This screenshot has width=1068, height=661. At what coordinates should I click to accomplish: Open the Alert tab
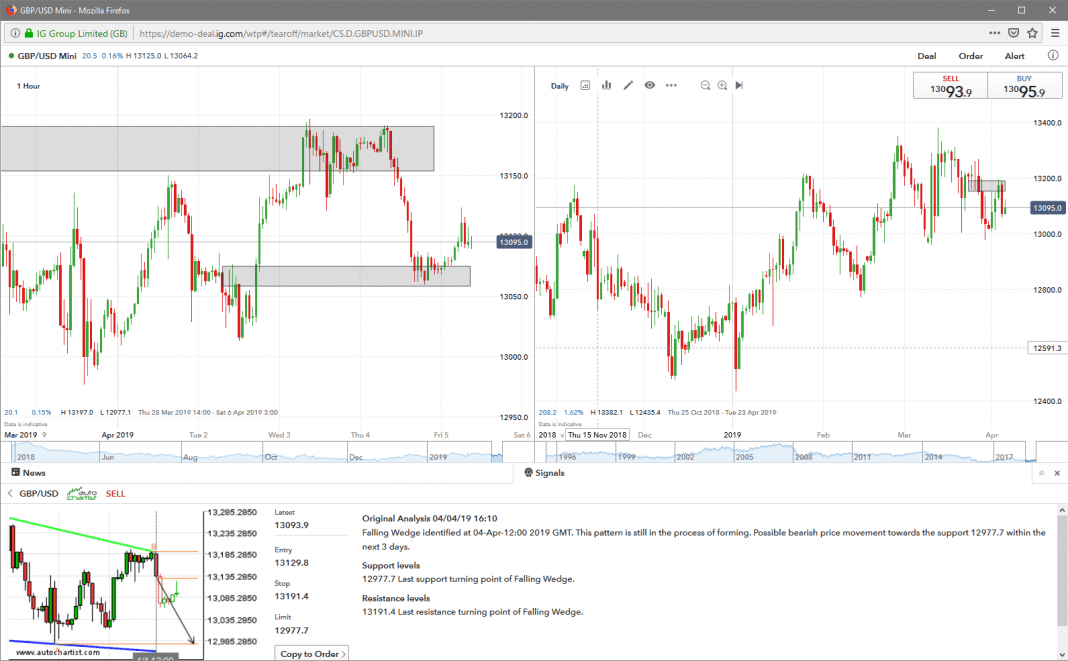pos(1015,56)
